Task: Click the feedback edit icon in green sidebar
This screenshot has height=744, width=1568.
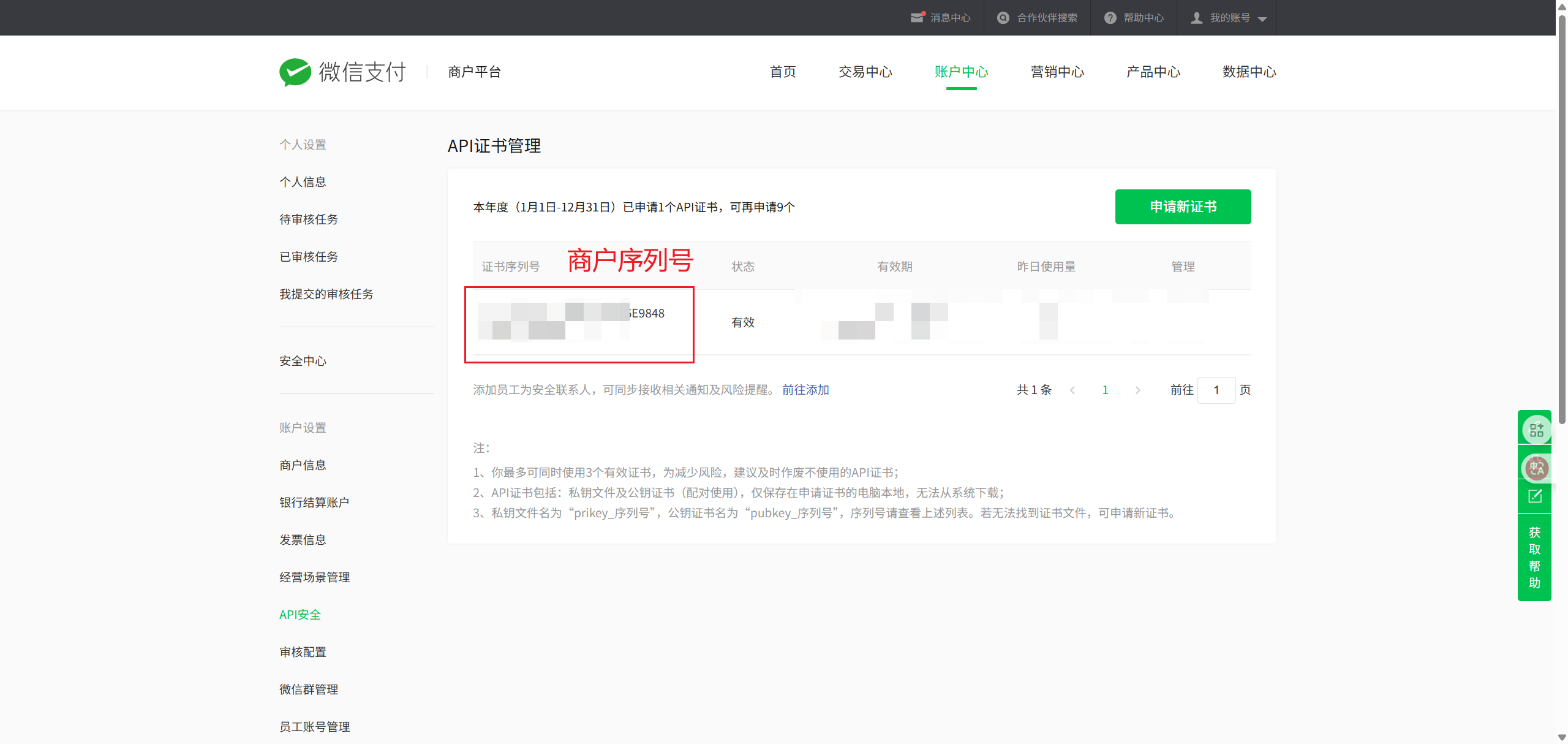Action: click(x=1535, y=496)
